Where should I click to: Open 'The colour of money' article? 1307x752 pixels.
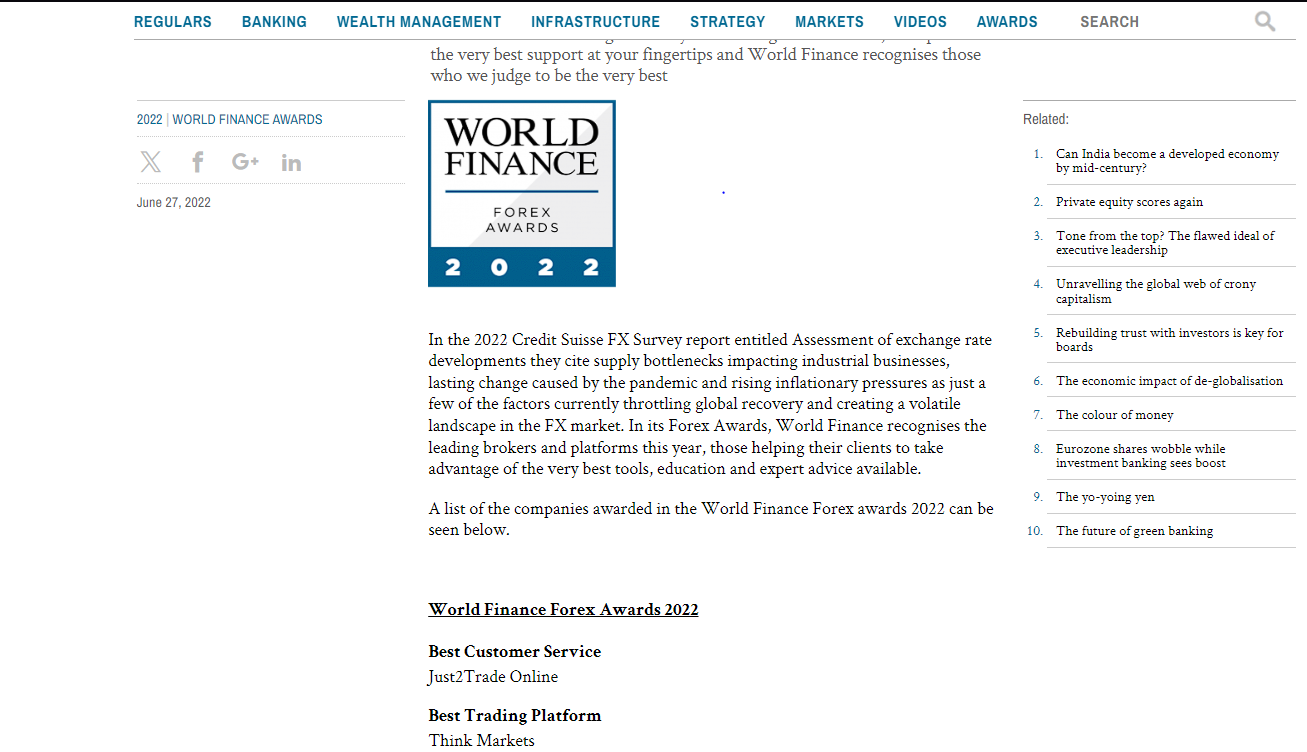[1115, 415]
